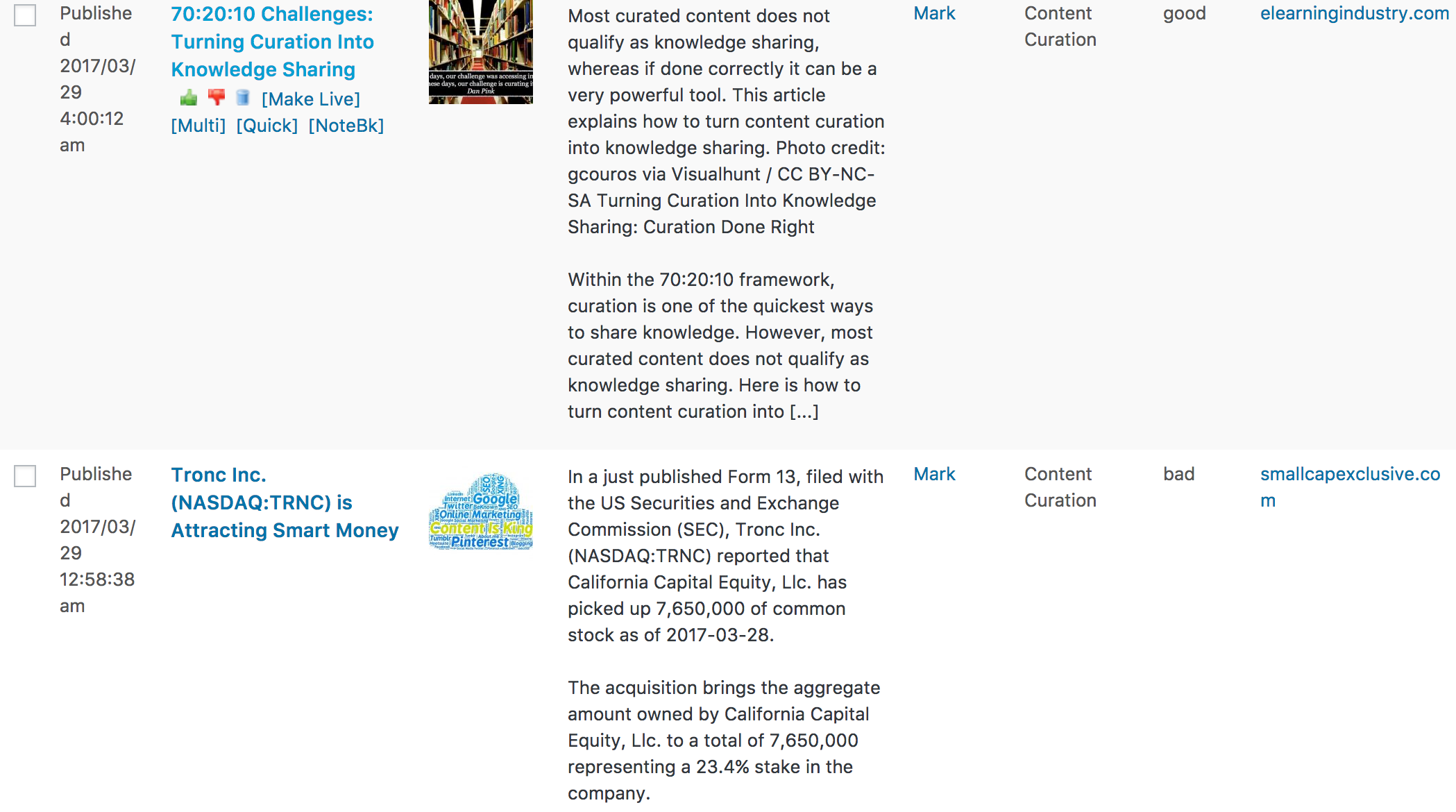The height and width of the screenshot is (812, 1456).
Task: Click Mark label on Tronc post
Action: click(935, 475)
